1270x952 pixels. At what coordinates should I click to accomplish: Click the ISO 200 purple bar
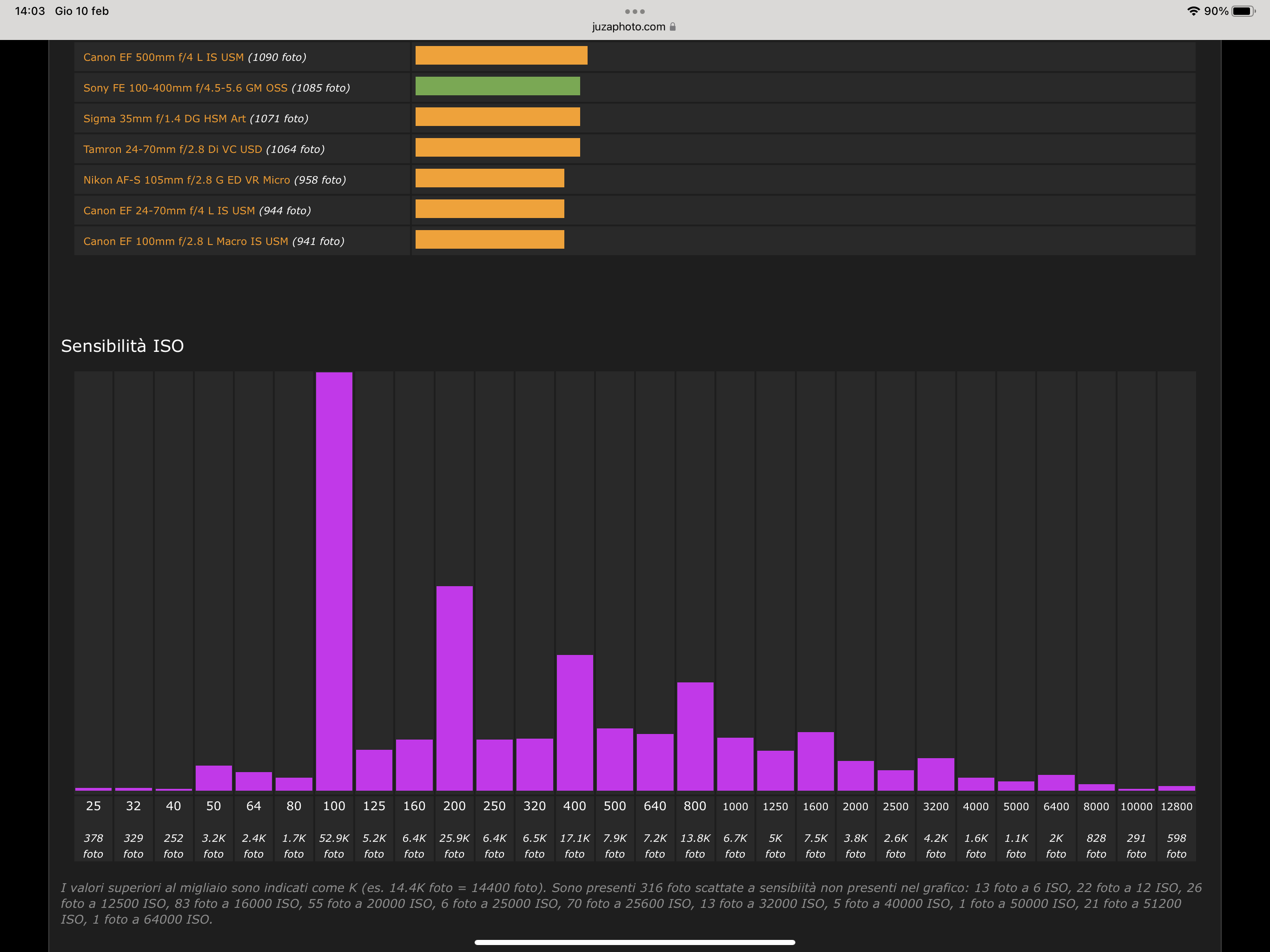pyautogui.click(x=454, y=688)
